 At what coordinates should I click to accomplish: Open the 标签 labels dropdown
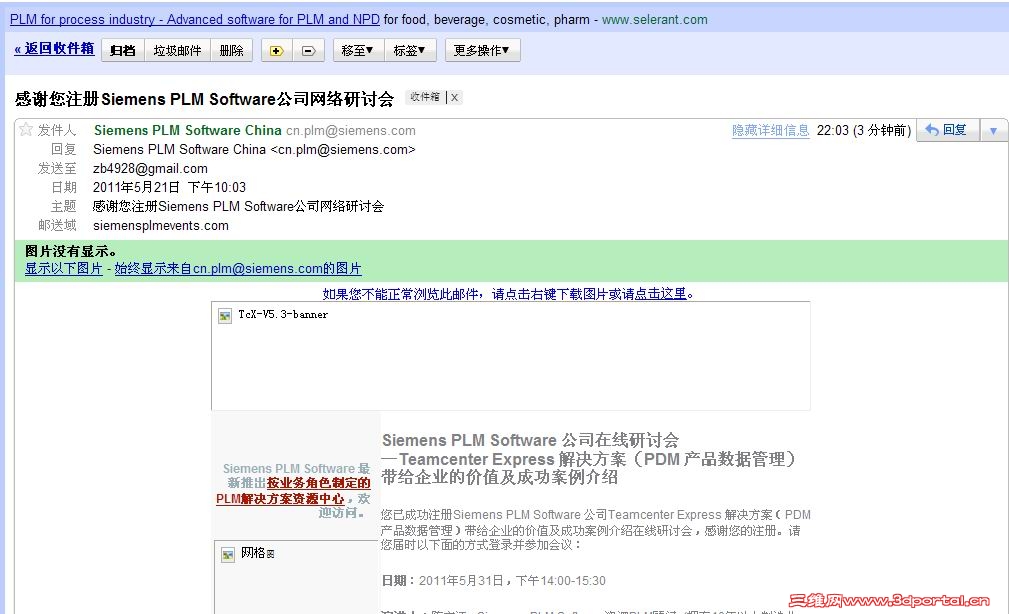[410, 50]
